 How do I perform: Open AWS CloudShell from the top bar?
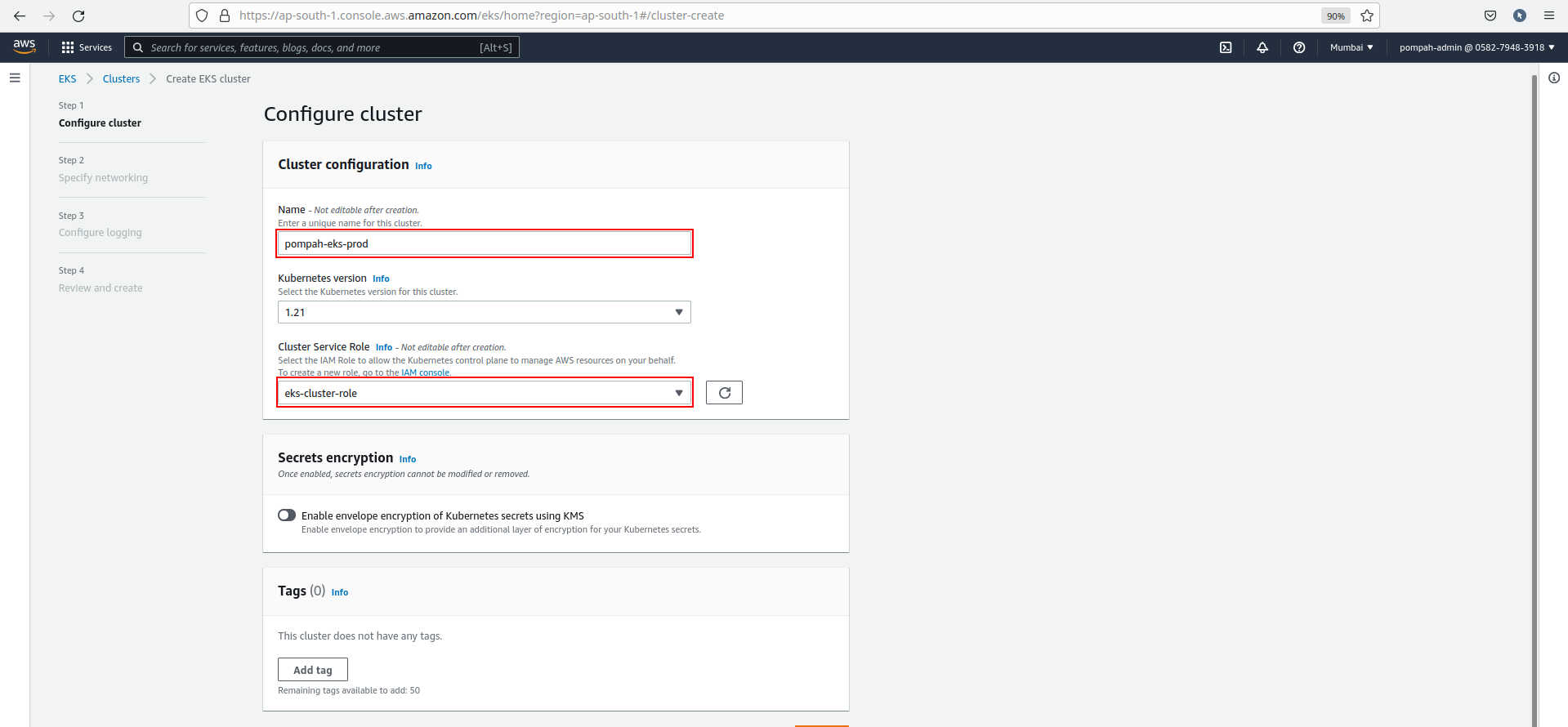[1226, 47]
